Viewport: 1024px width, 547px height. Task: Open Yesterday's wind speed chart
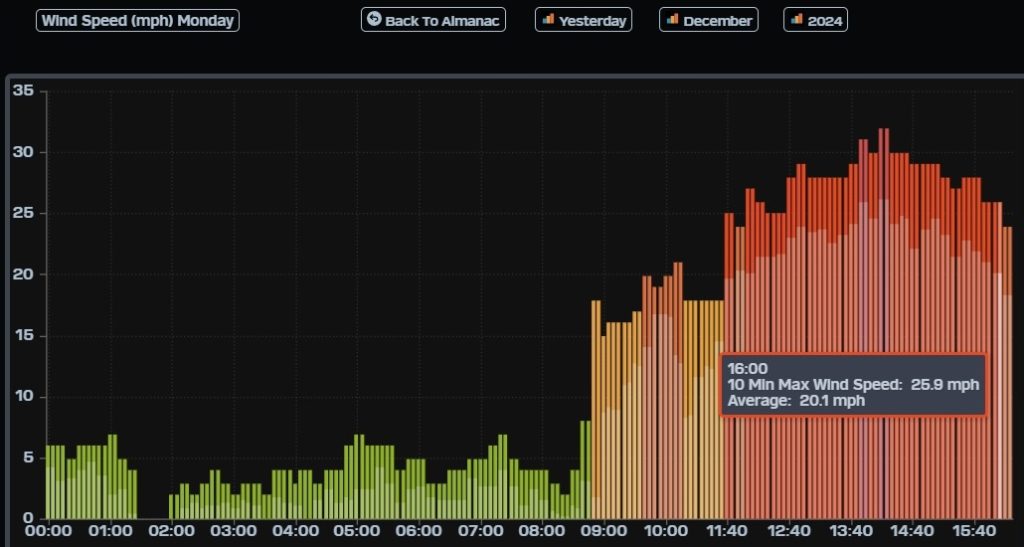pos(591,20)
